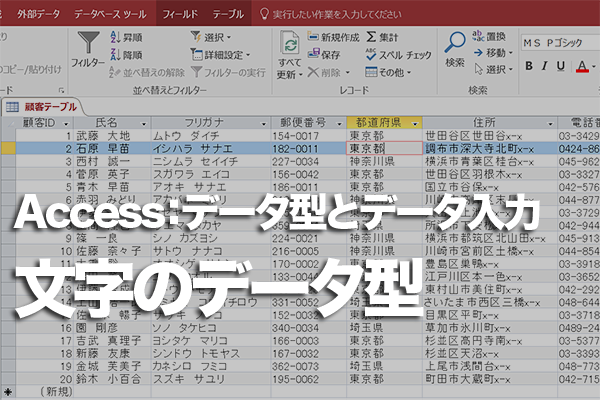Viewport: 600px width, 400px height.
Task: Click address 調布市深大寺北町x-x
Action: (490, 149)
